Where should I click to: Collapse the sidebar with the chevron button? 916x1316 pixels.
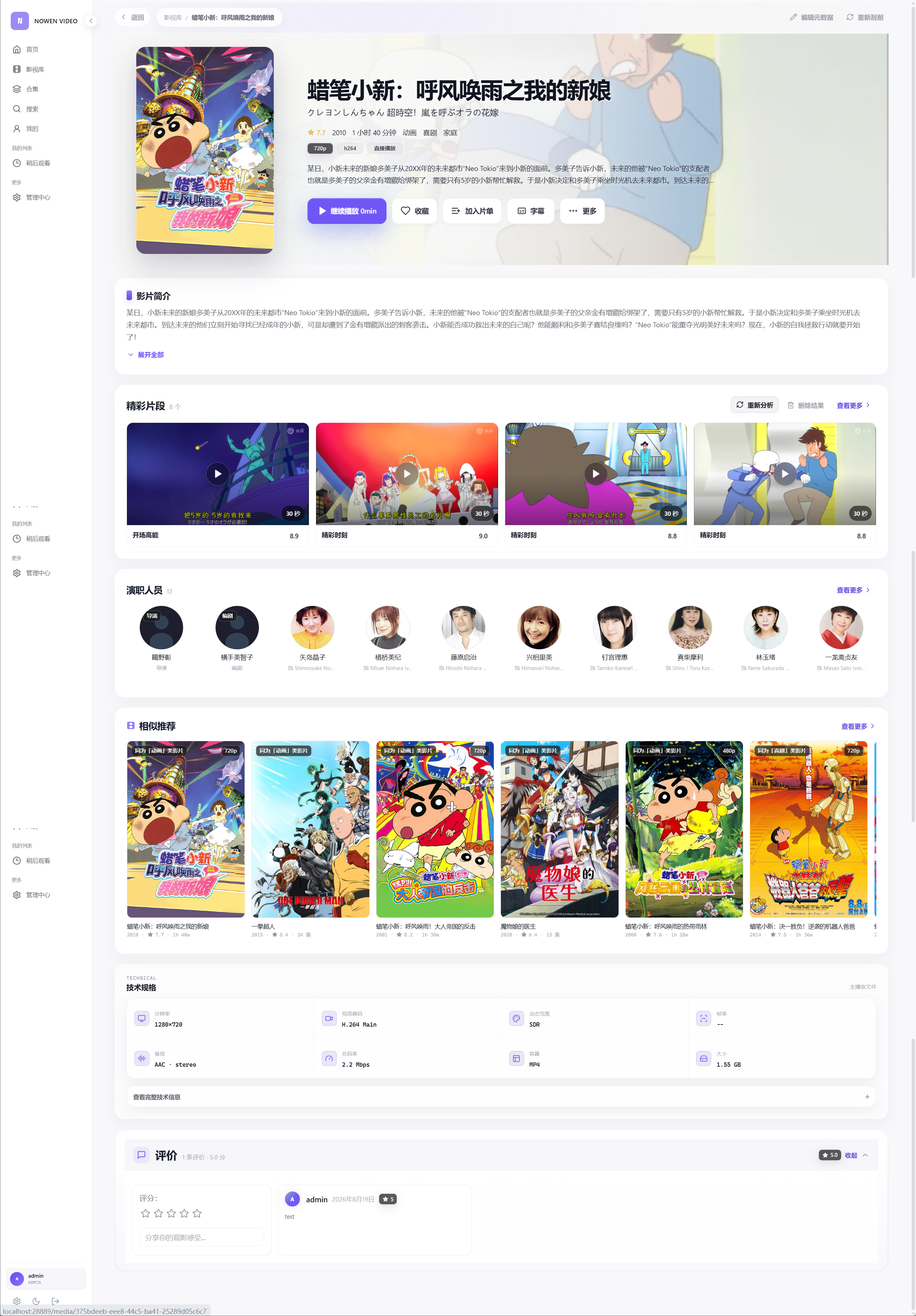click(x=90, y=21)
